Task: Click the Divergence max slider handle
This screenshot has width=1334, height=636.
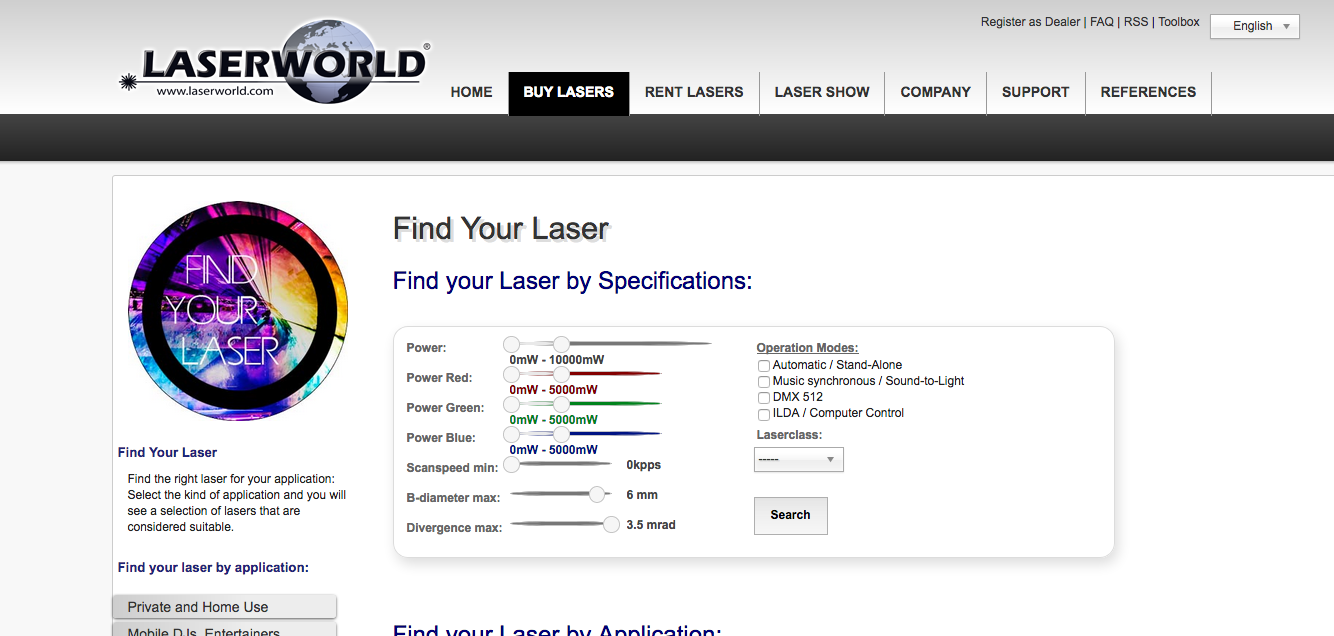Action: [x=611, y=524]
